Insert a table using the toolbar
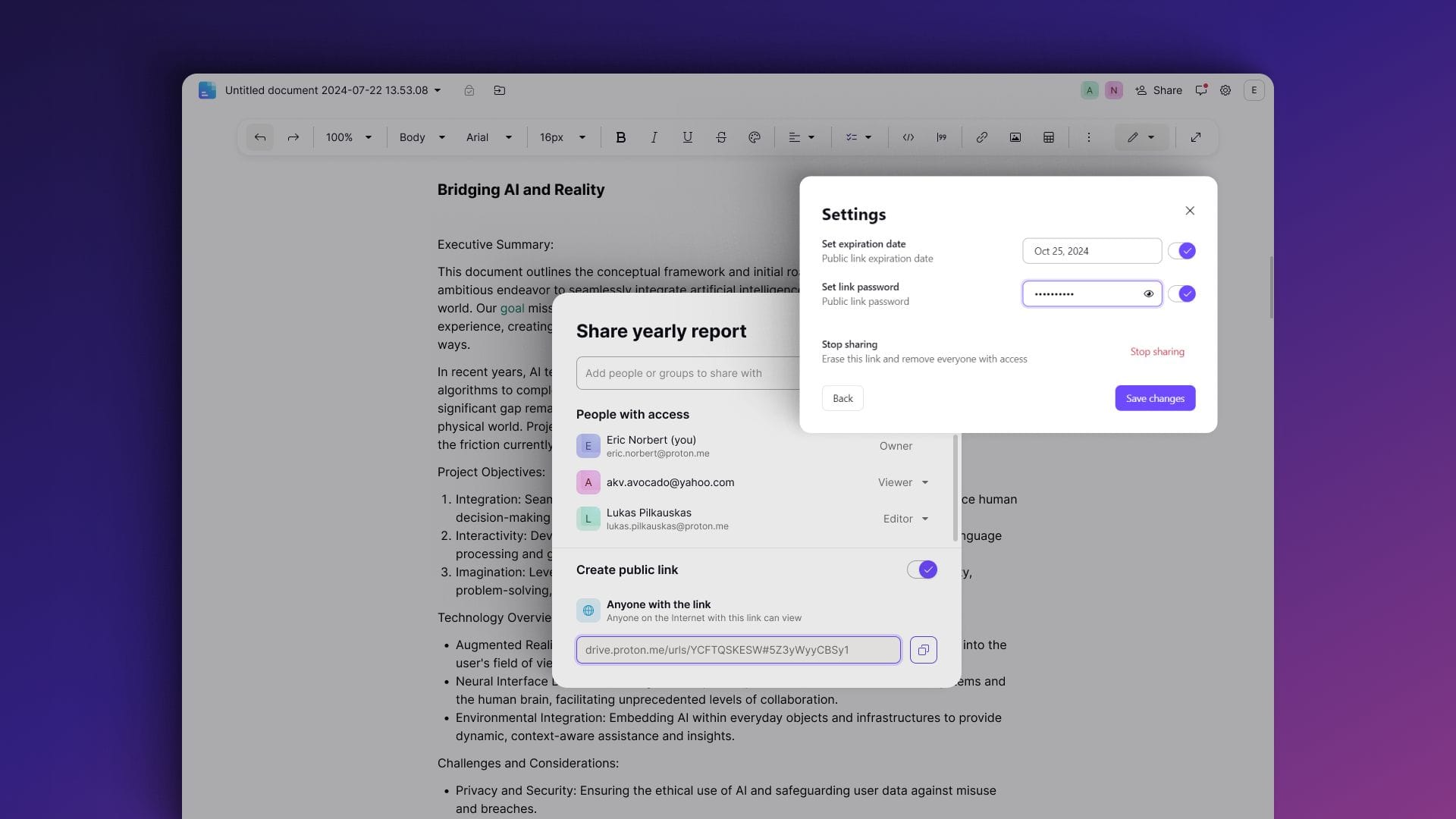Viewport: 1456px width, 819px height. tap(1048, 137)
